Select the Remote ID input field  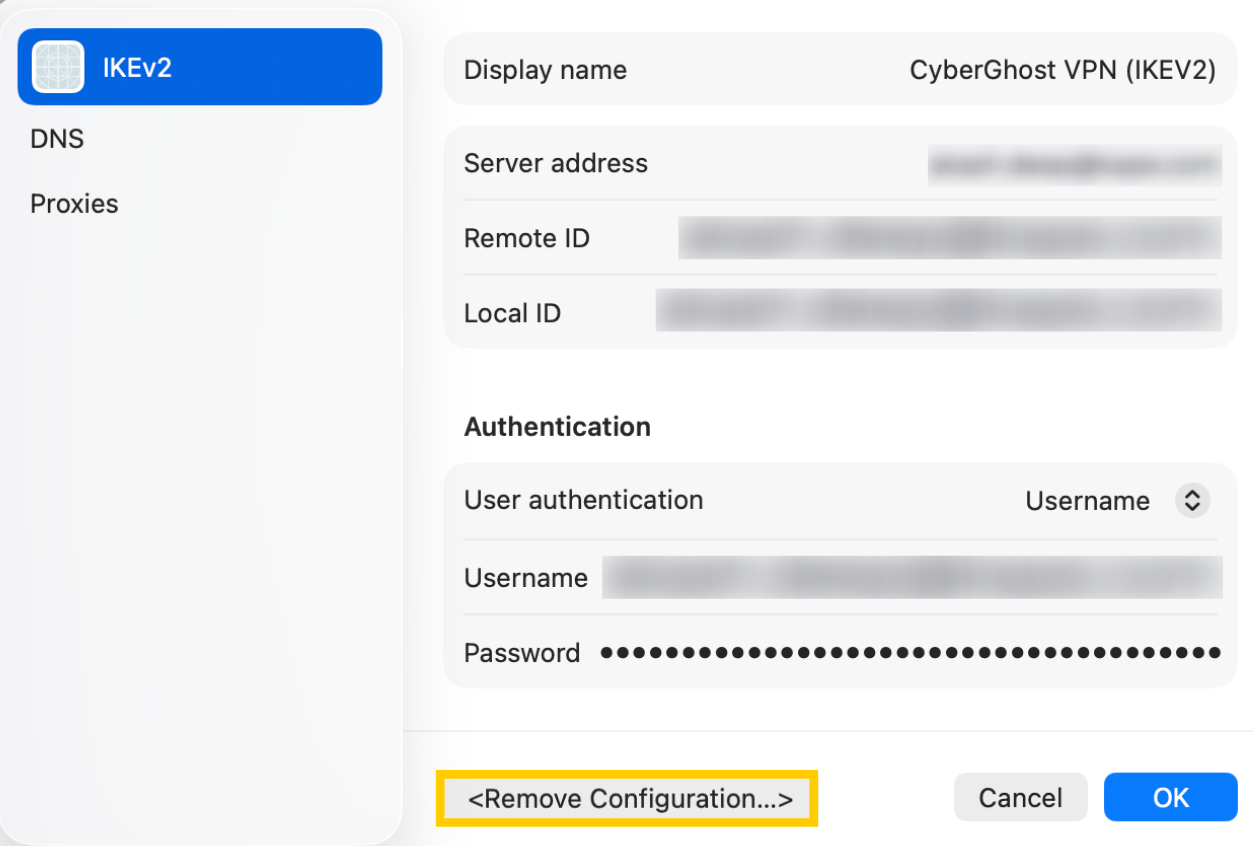tap(950, 238)
